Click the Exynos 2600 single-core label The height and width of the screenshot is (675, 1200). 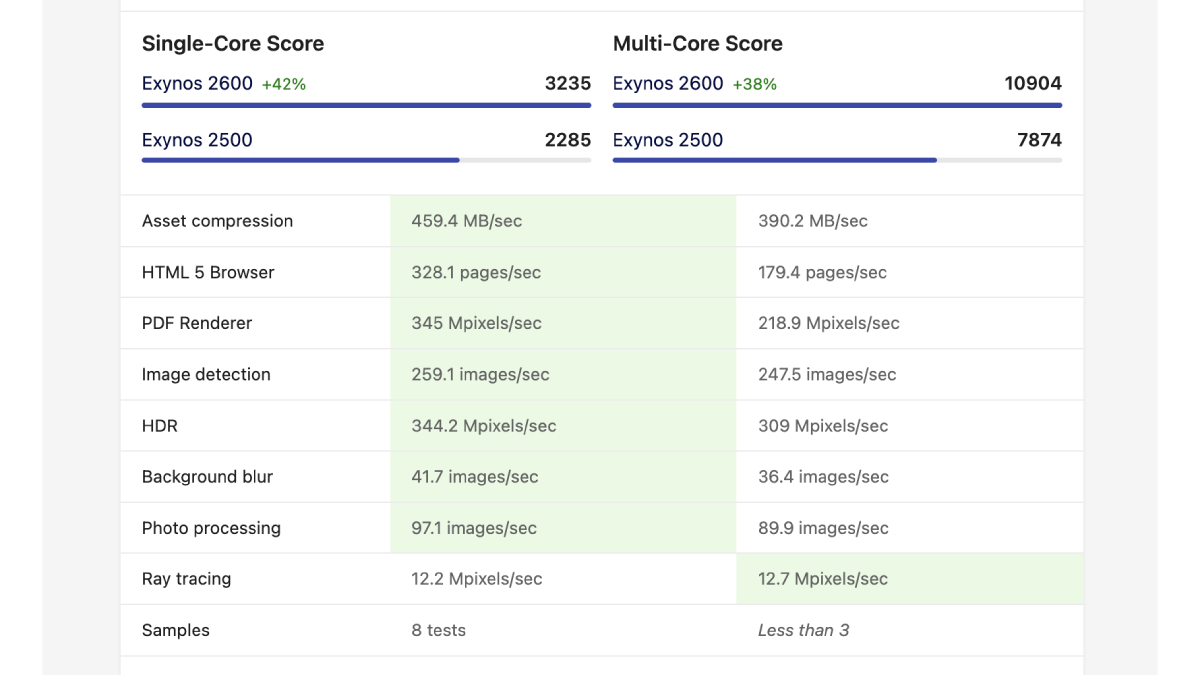[x=197, y=84]
